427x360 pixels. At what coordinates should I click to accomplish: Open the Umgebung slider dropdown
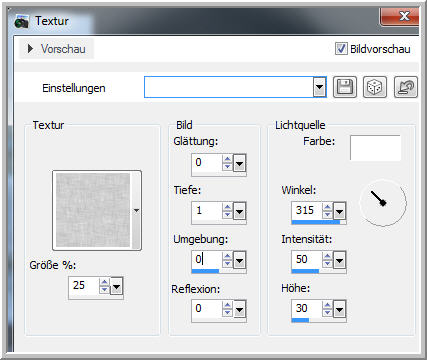pyautogui.click(x=240, y=260)
